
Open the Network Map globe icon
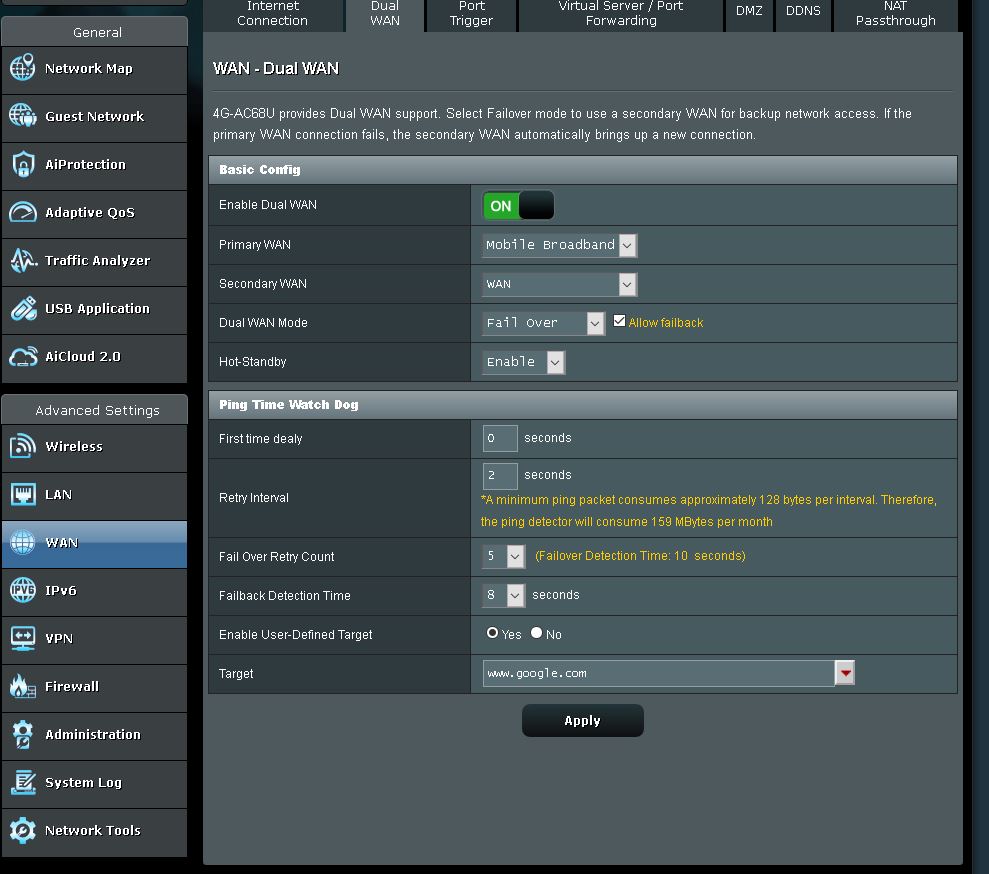click(x=22, y=69)
